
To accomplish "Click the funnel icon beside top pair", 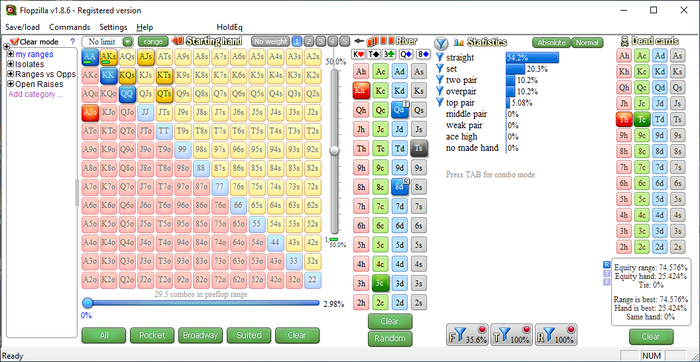I will coord(440,103).
